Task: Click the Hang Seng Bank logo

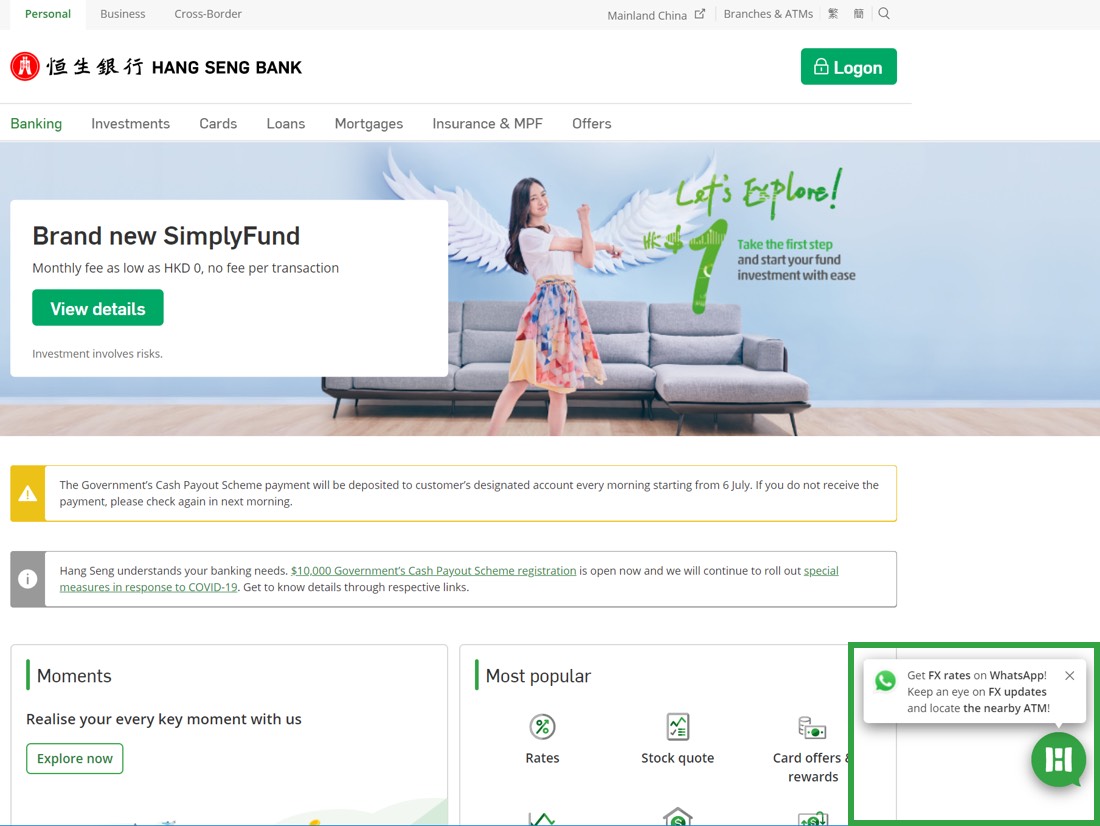Action: click(156, 67)
